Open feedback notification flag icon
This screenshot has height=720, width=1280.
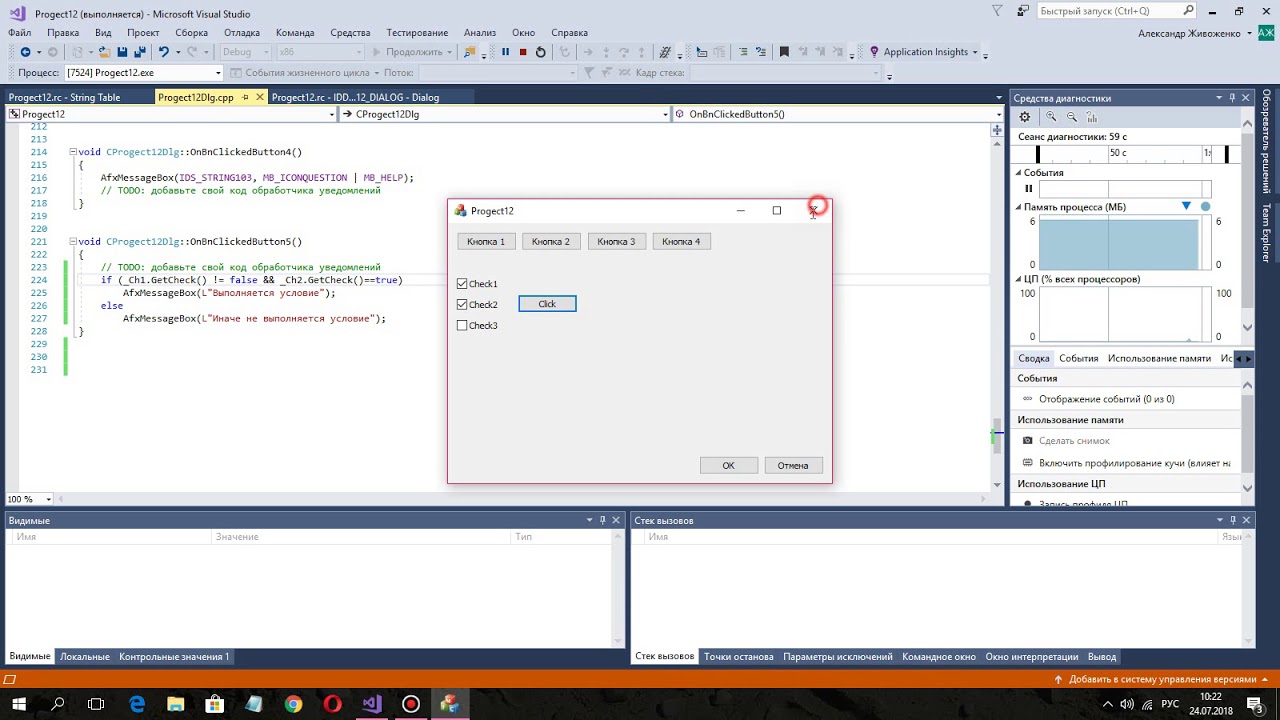click(997, 11)
